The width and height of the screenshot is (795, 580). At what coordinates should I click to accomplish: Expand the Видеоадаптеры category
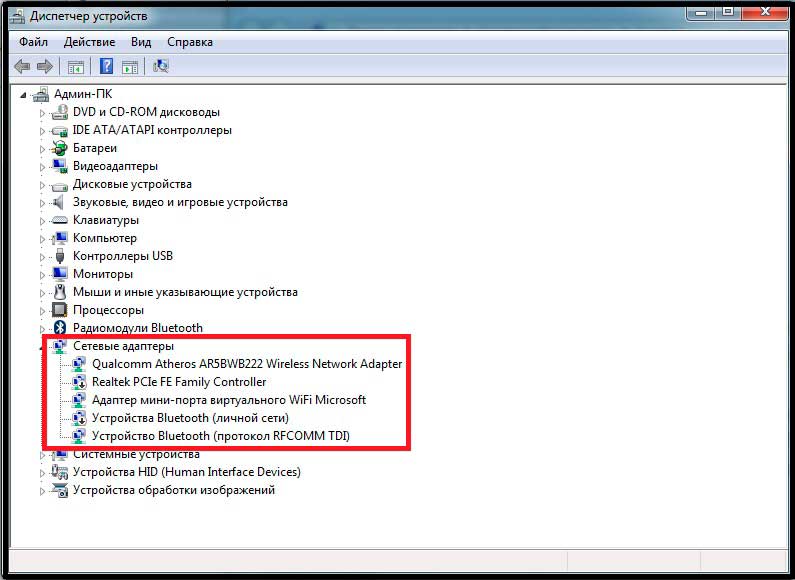point(43,166)
